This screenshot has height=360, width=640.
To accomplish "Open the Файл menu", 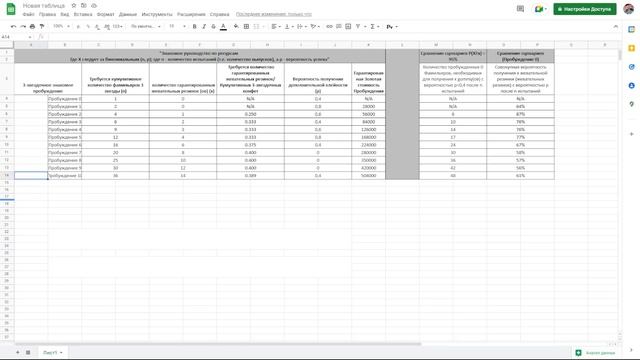I will tap(29, 14).
